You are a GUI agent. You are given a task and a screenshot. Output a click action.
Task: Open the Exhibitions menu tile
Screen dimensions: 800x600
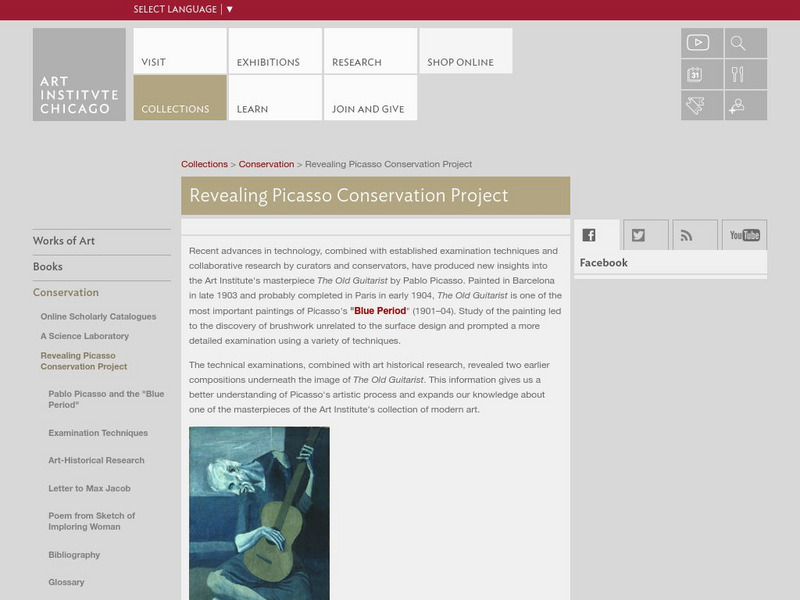(x=275, y=51)
